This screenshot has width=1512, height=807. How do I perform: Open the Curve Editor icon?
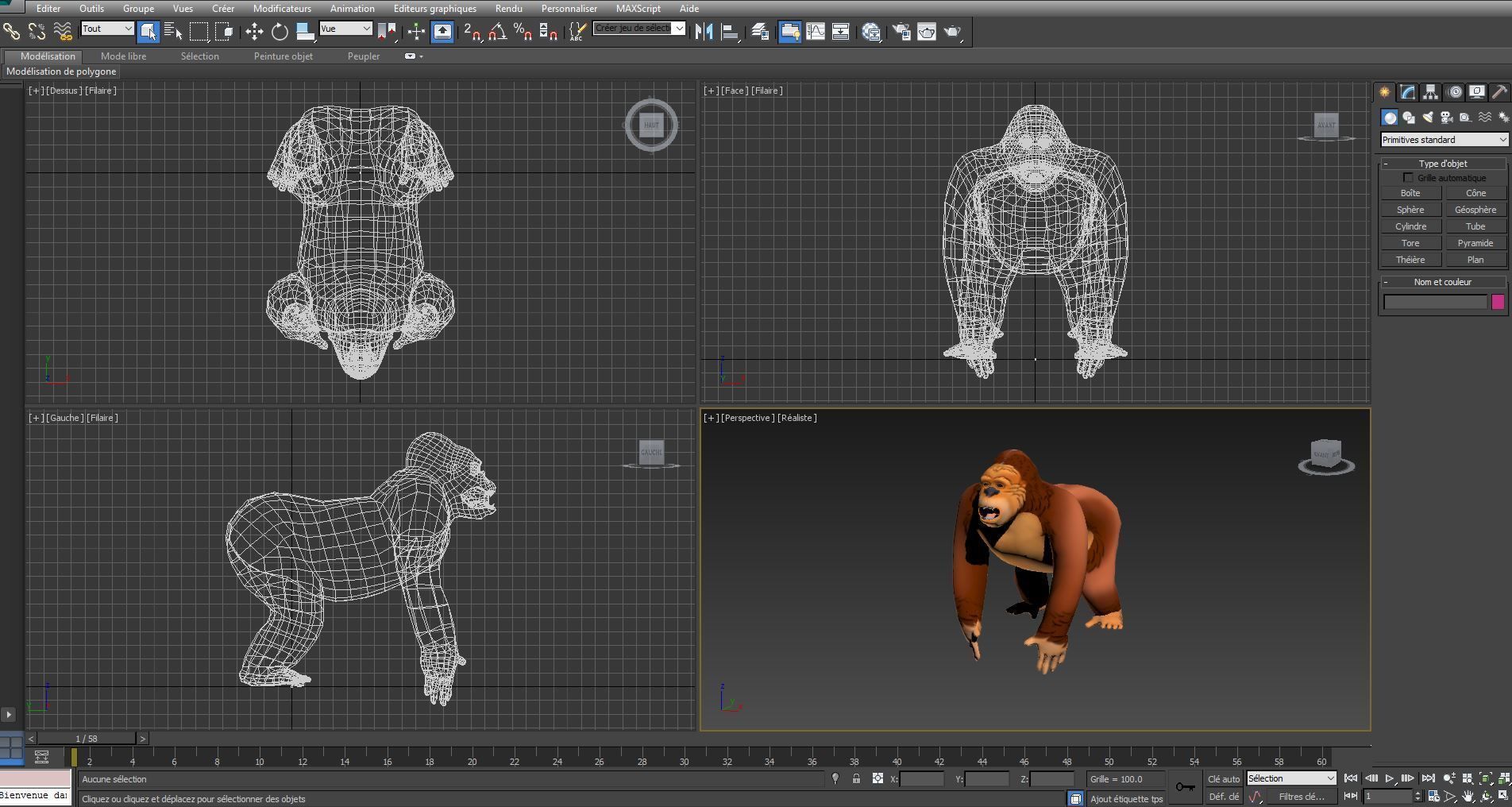pyautogui.click(x=816, y=32)
